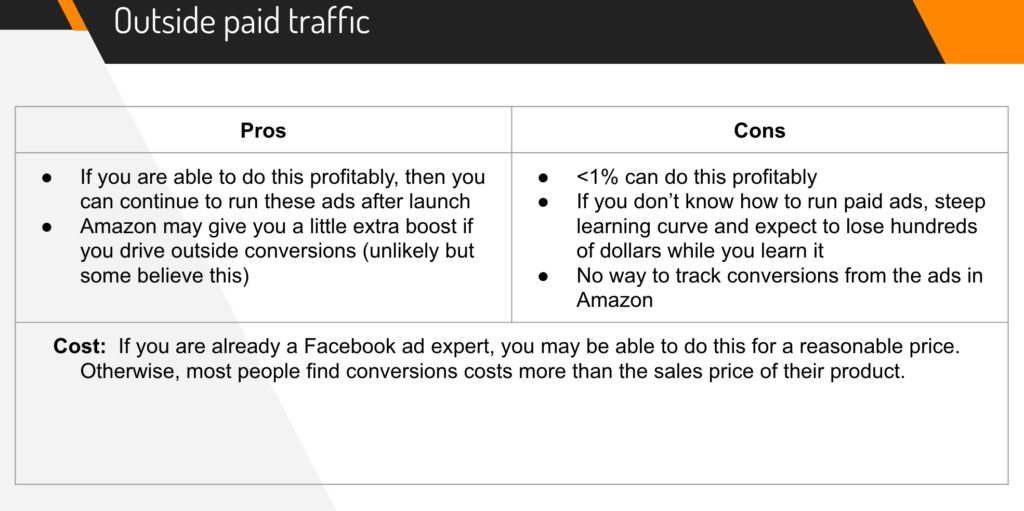Select the 'Pros' column header
The image size is (1024, 511).
(x=263, y=131)
